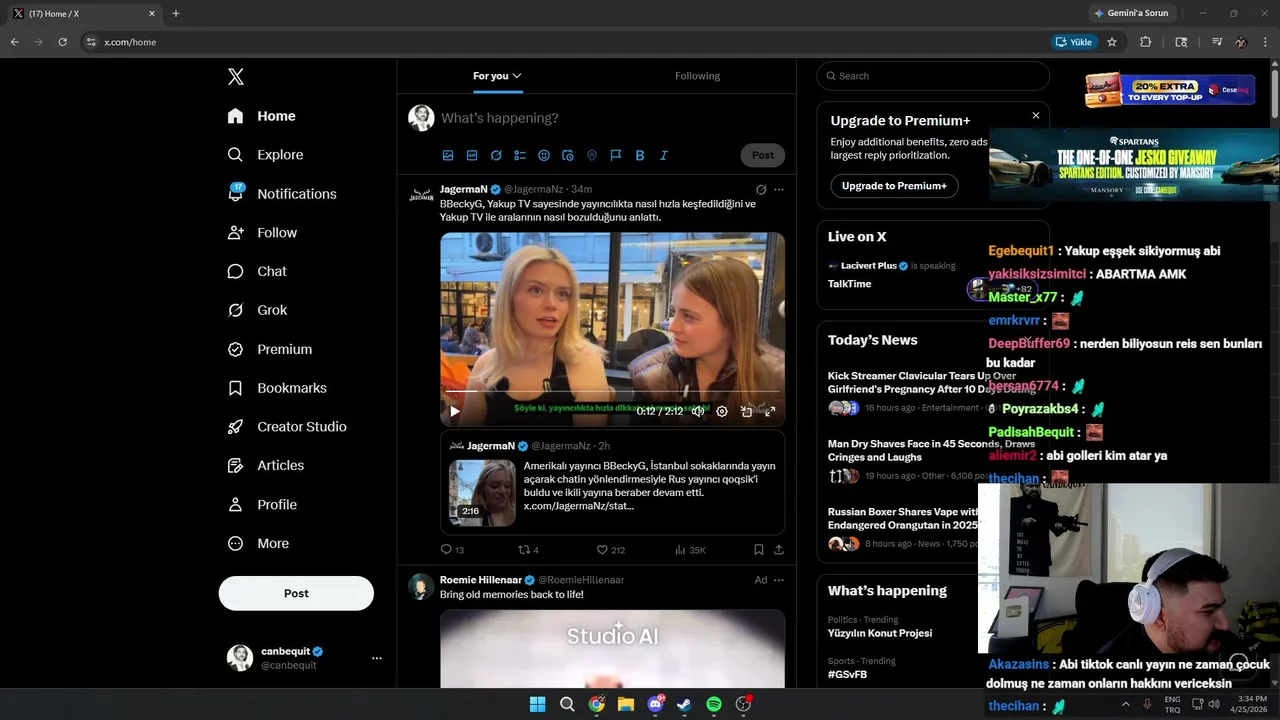Image resolution: width=1280 pixels, height=720 pixels.
Task: Open Bookmarks in sidebar
Action: coord(277,388)
